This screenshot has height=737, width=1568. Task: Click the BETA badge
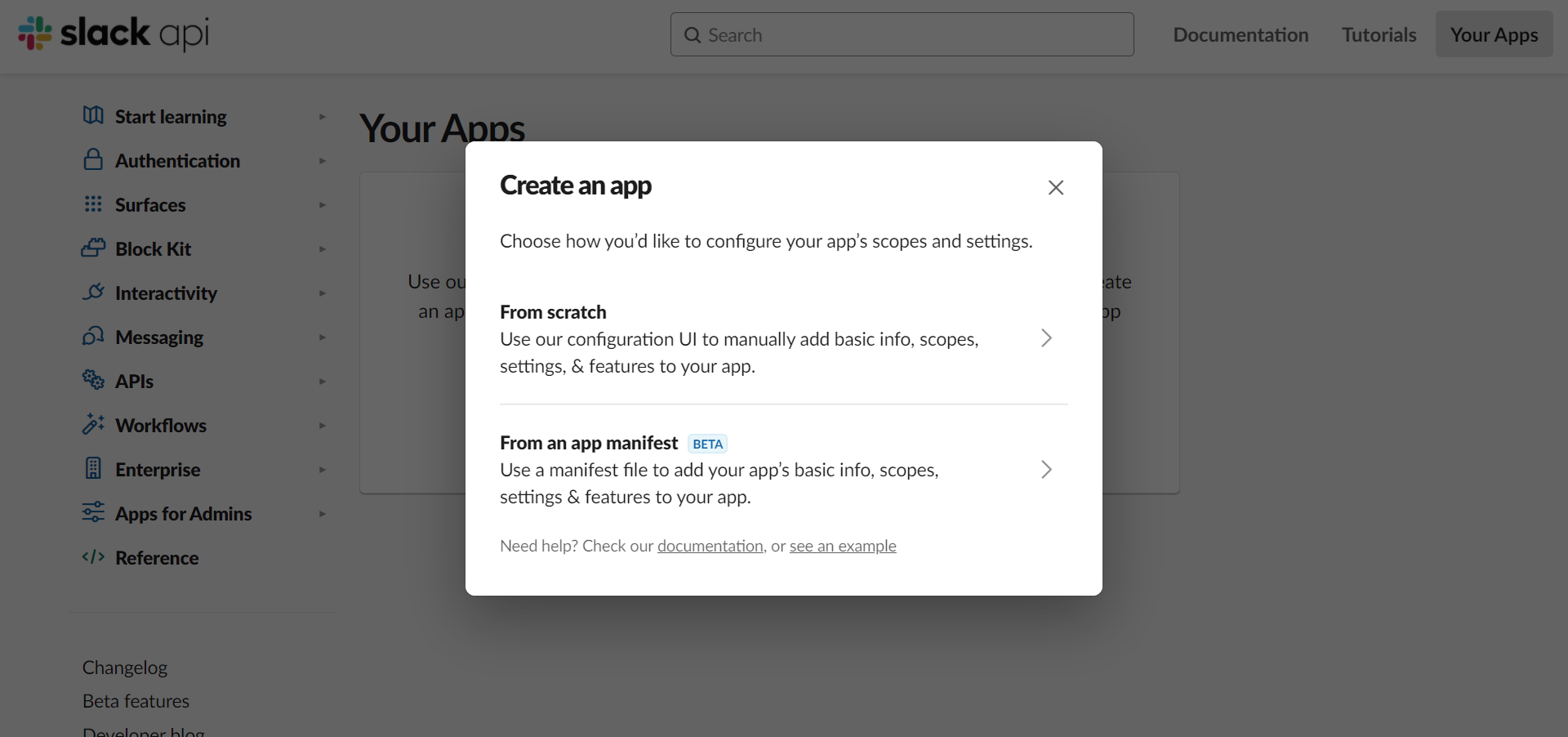pyautogui.click(x=707, y=444)
